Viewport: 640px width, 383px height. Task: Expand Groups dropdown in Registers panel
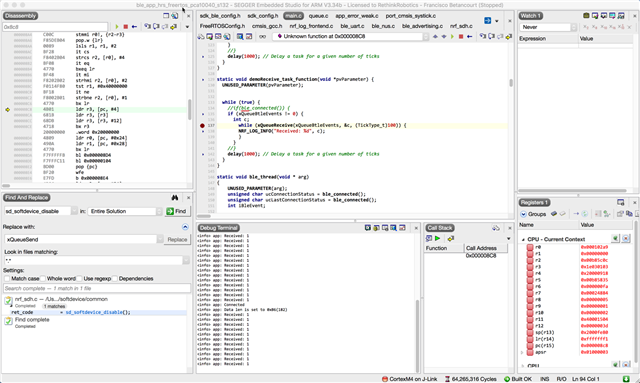pos(523,214)
